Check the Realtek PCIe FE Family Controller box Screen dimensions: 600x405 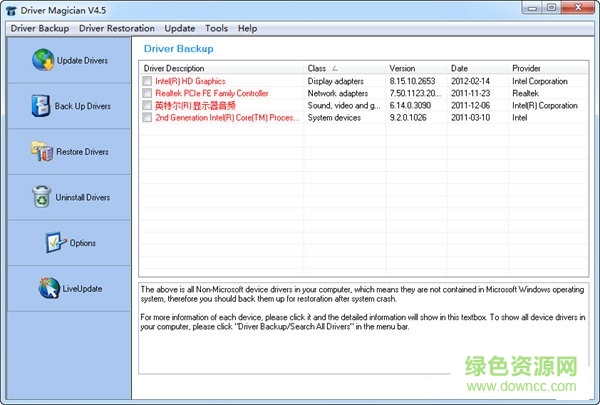pyautogui.click(x=148, y=93)
